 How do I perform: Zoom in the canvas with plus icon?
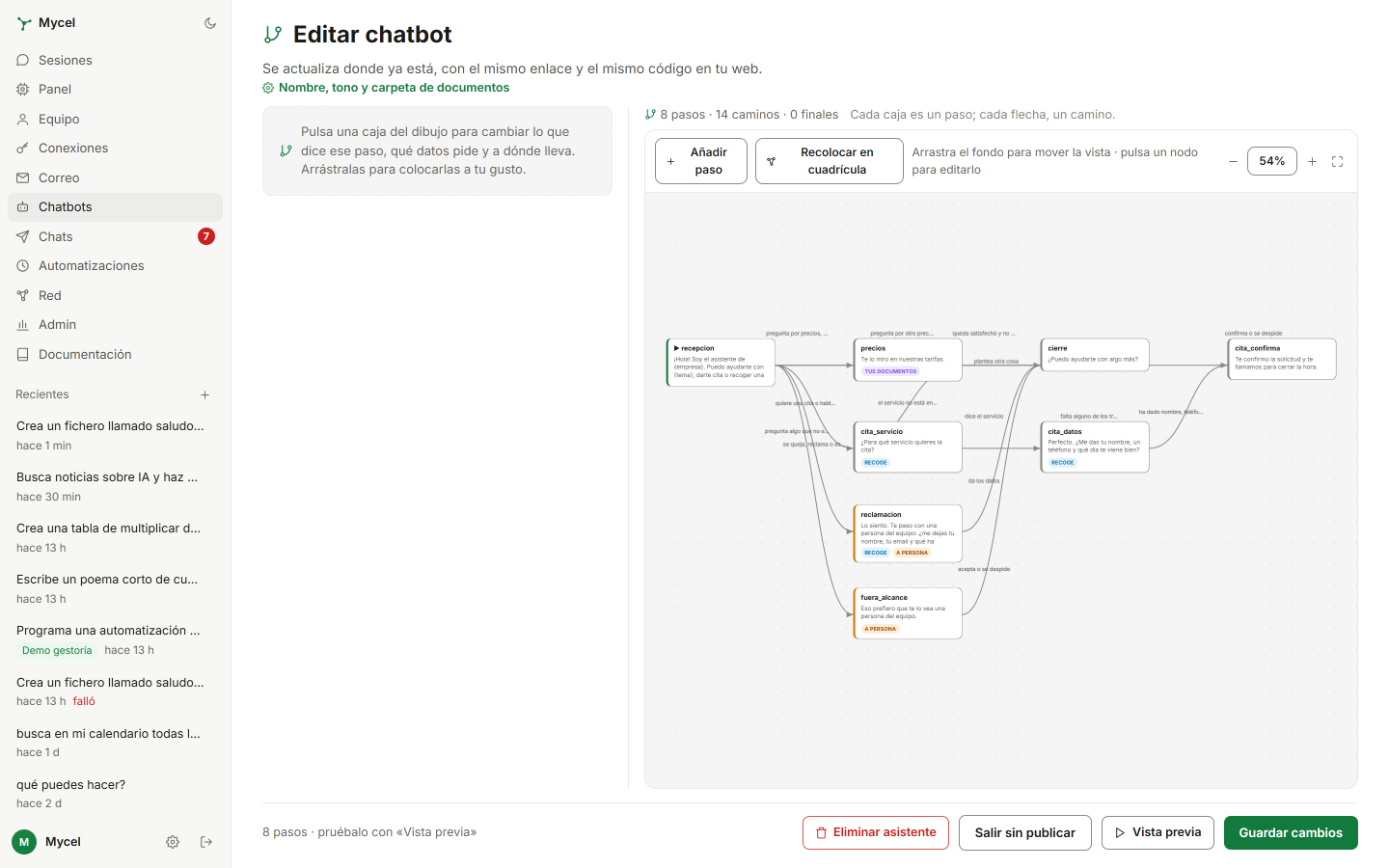click(1312, 162)
